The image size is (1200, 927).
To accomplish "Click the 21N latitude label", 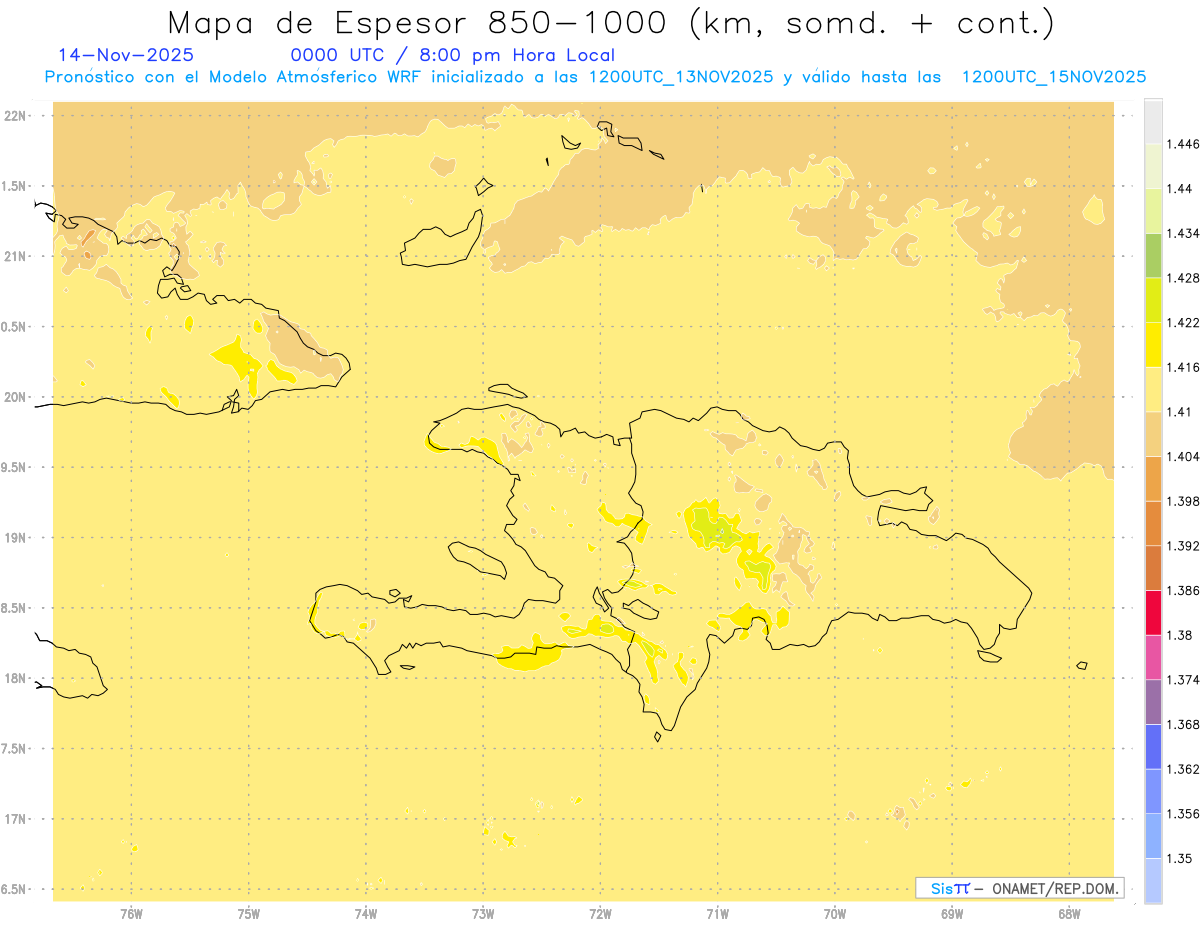I will coord(17,256).
